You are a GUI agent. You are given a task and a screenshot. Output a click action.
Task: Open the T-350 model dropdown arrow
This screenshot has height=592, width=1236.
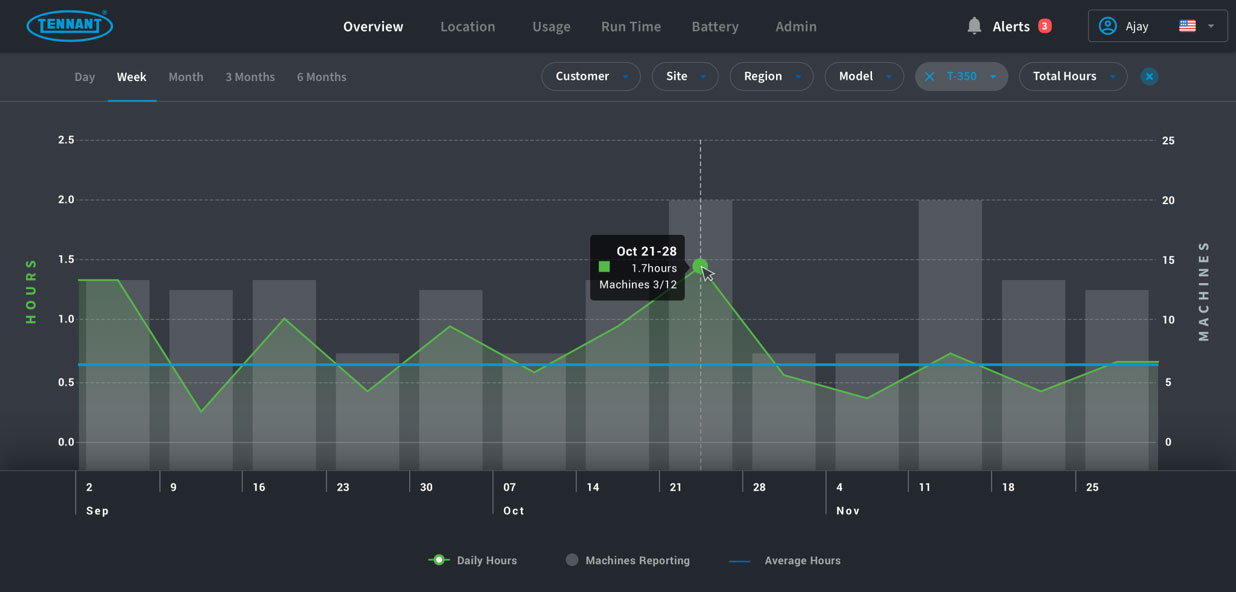point(993,77)
